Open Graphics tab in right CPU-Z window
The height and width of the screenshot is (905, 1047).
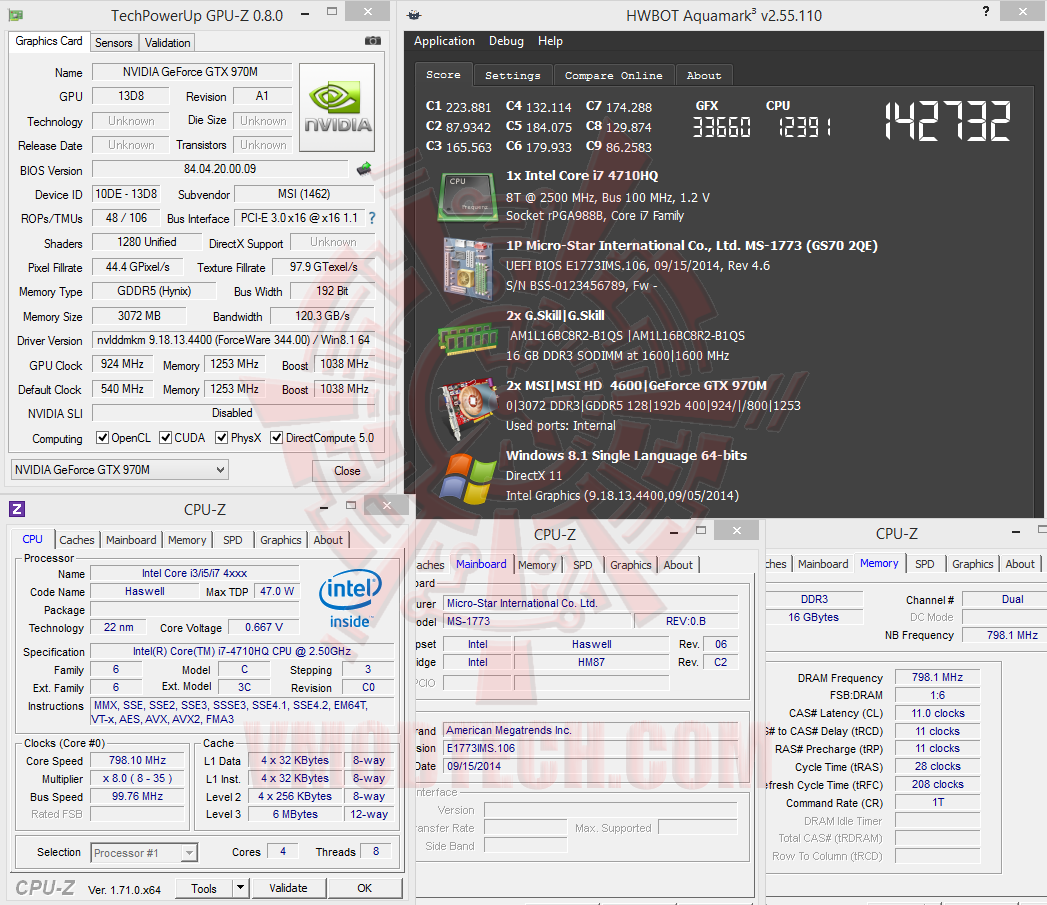click(x=972, y=564)
